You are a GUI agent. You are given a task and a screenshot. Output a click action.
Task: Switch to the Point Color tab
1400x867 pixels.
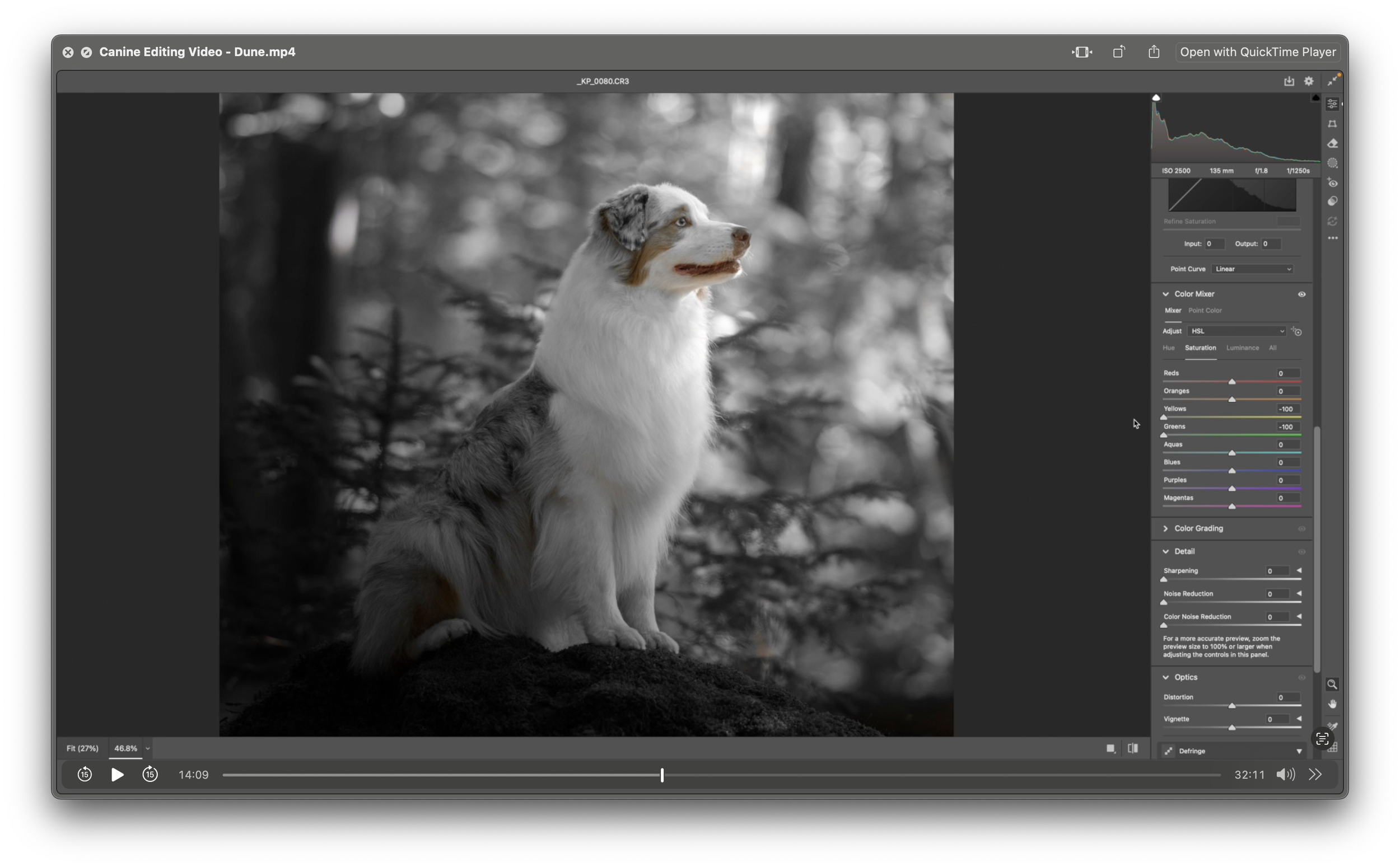tap(1205, 310)
